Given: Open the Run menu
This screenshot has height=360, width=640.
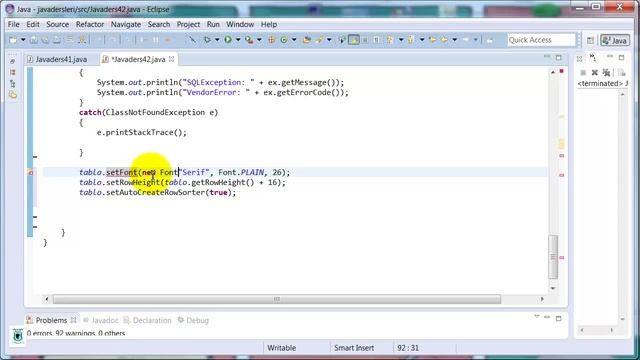Looking at the screenshot, I should pos(213,24).
